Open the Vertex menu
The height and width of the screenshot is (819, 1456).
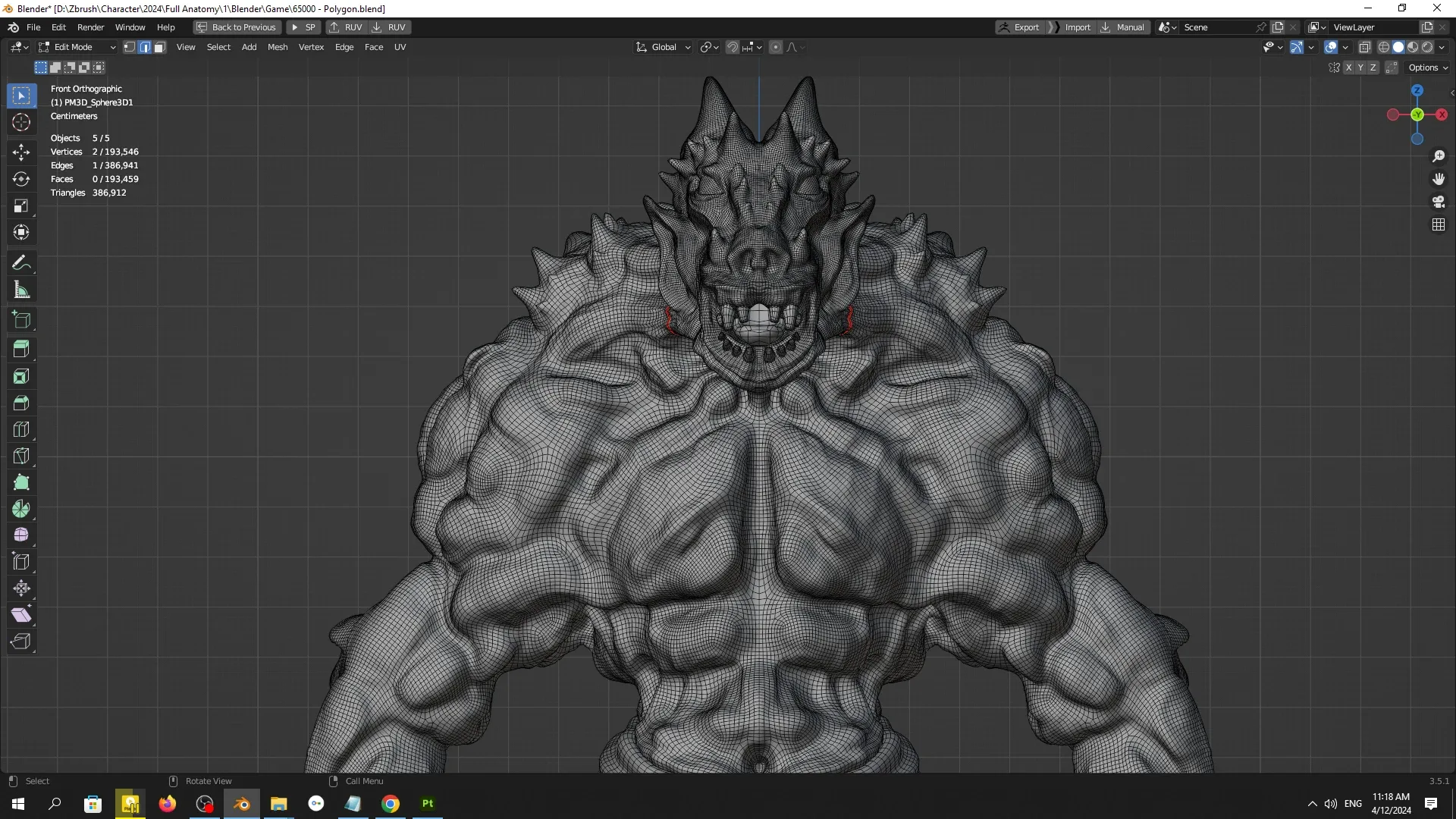click(x=311, y=47)
